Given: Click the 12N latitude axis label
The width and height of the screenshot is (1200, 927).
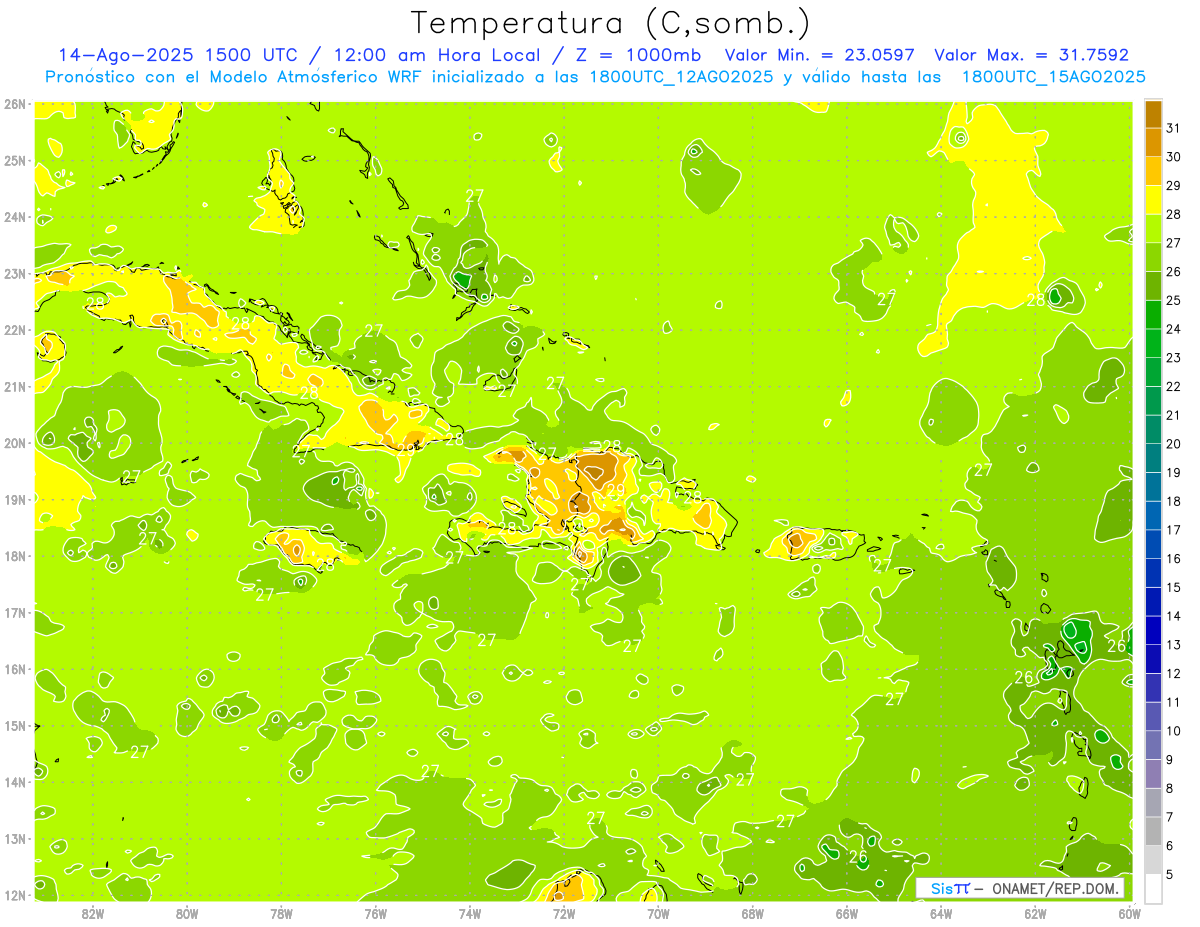Looking at the screenshot, I should click(14, 895).
